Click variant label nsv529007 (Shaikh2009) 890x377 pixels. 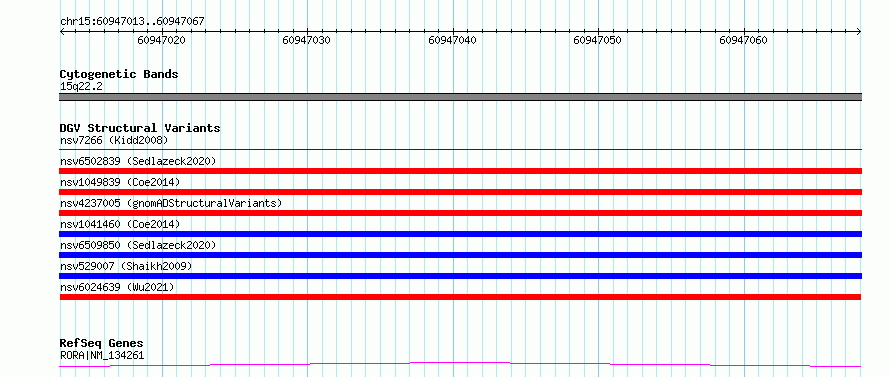pyautogui.click(x=126, y=266)
